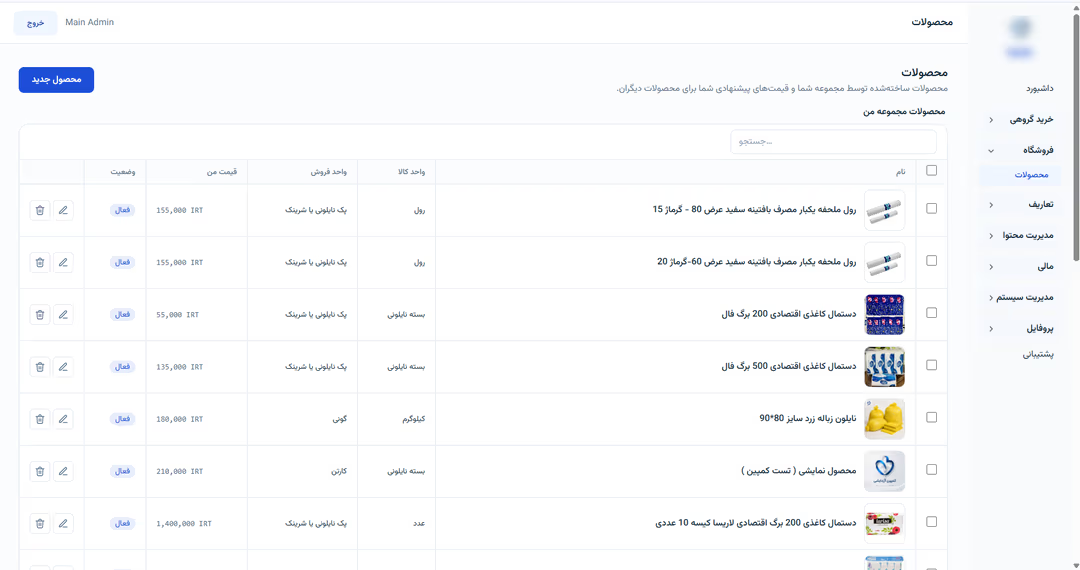Open the تعاریف menu label
The width and height of the screenshot is (1080, 570).
[1041, 204]
